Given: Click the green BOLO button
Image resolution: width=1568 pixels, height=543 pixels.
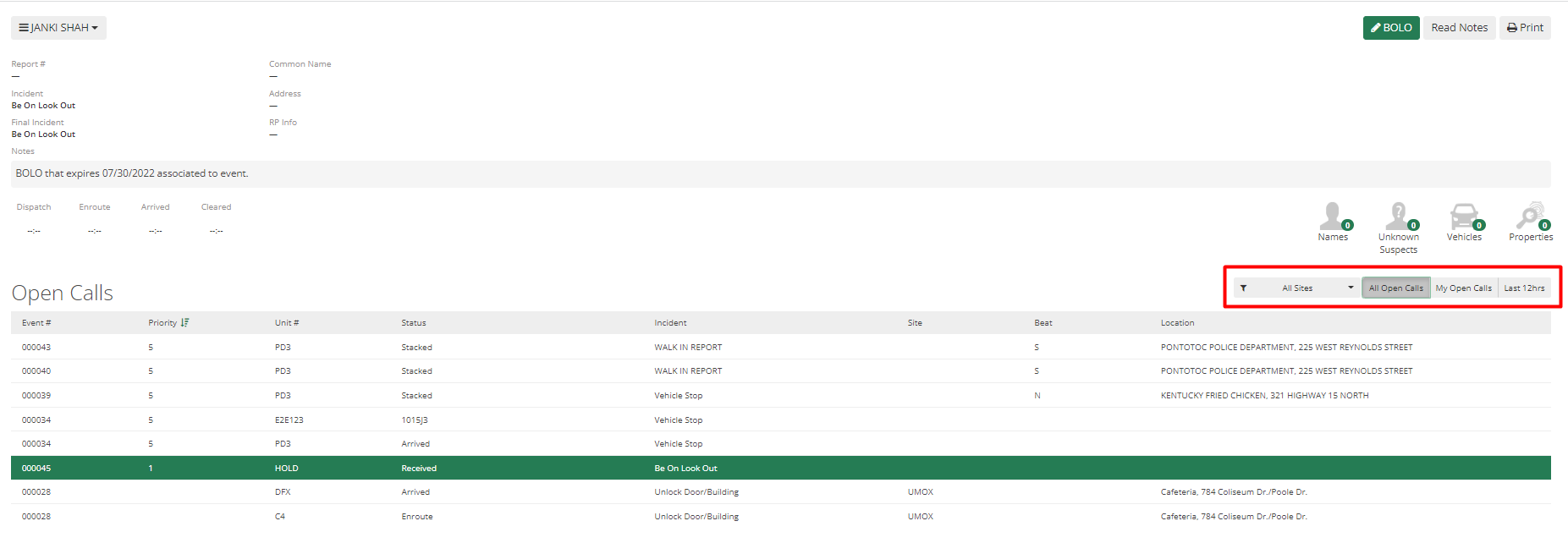Looking at the screenshot, I should coord(1391,28).
